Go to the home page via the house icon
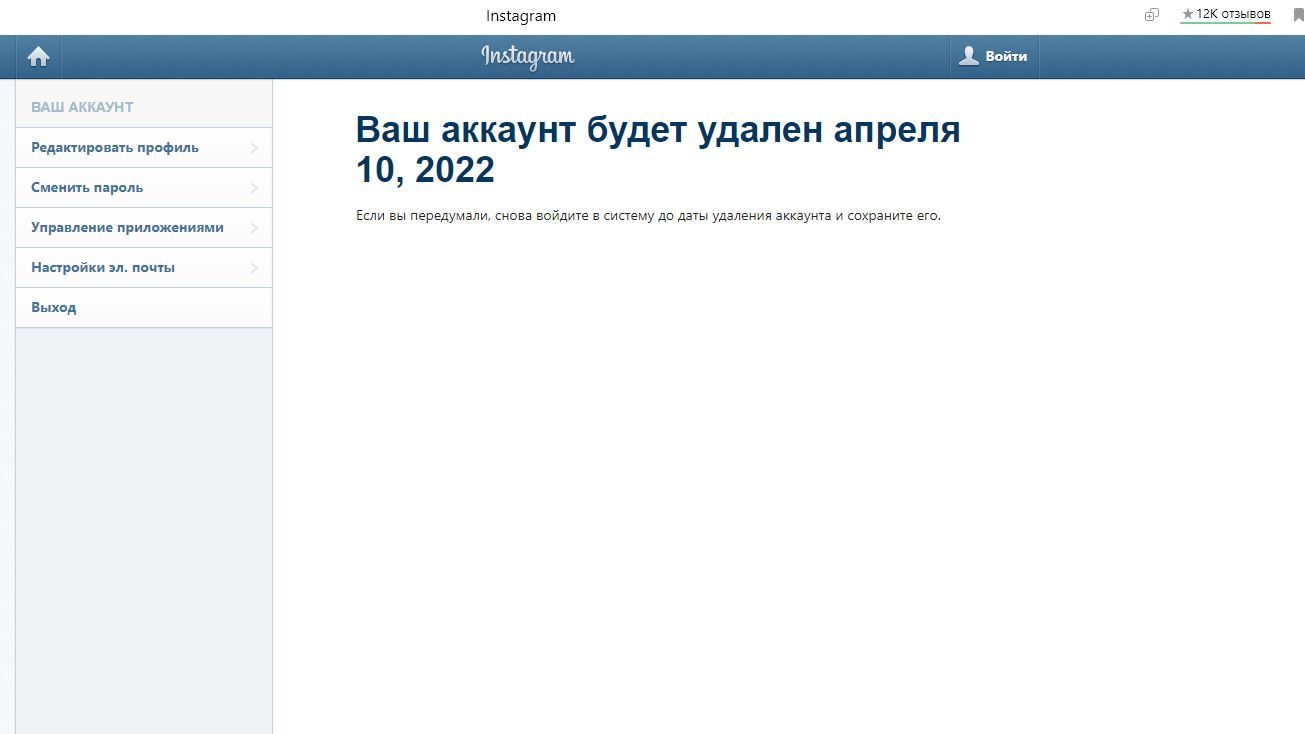1305x734 pixels. point(39,57)
